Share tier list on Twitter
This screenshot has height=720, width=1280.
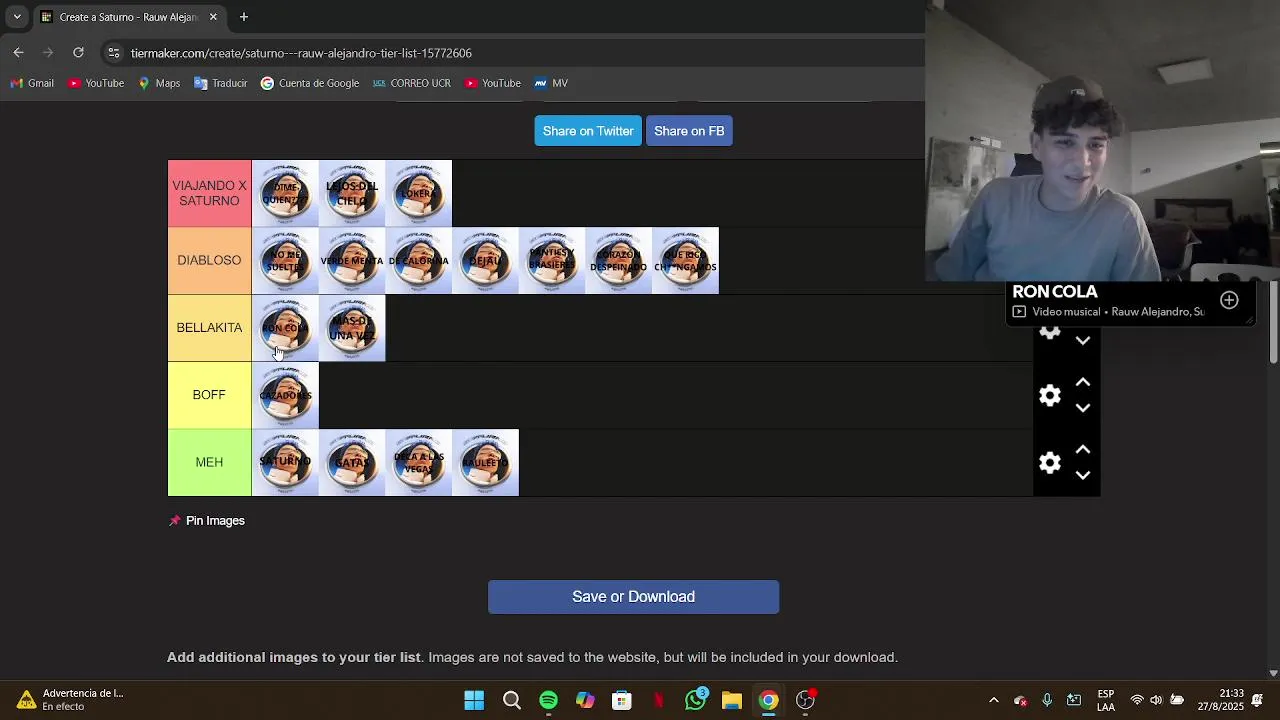point(588,131)
